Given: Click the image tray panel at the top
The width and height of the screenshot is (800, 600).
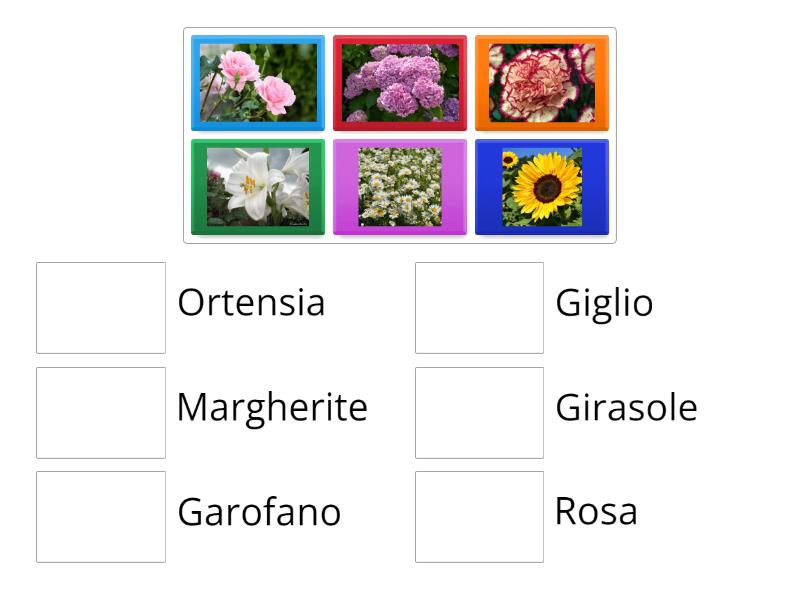Looking at the screenshot, I should pyautogui.click(x=400, y=135).
